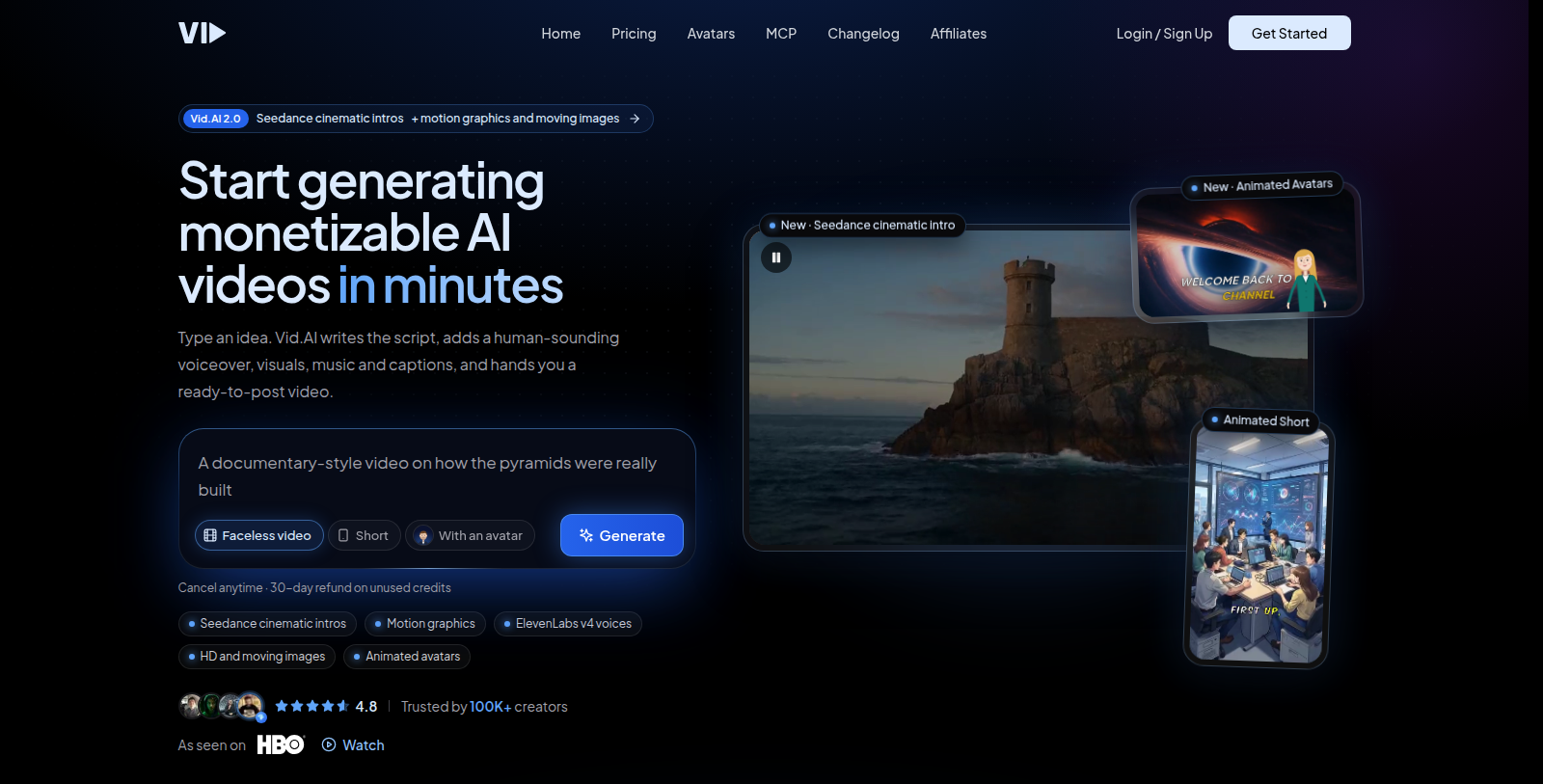
Task: Click the play circle icon beside Watch
Action: pos(329,744)
